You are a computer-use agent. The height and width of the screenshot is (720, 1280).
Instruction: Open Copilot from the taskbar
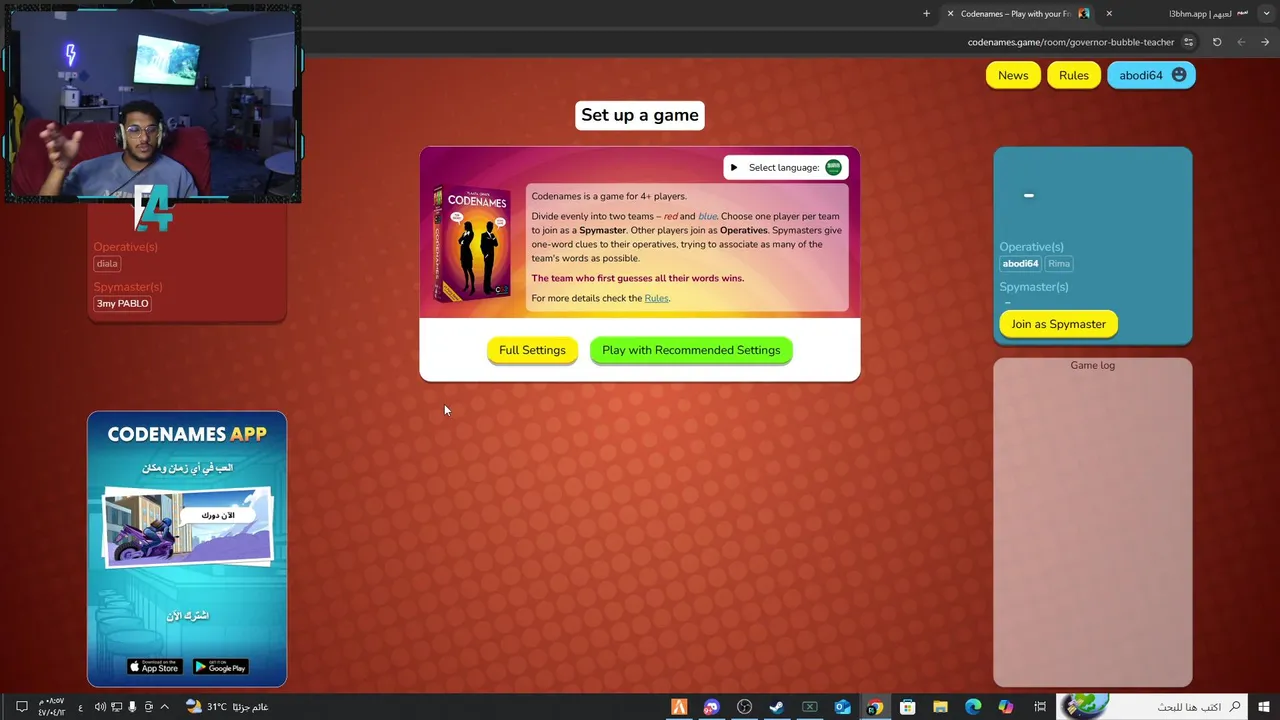(x=1006, y=707)
